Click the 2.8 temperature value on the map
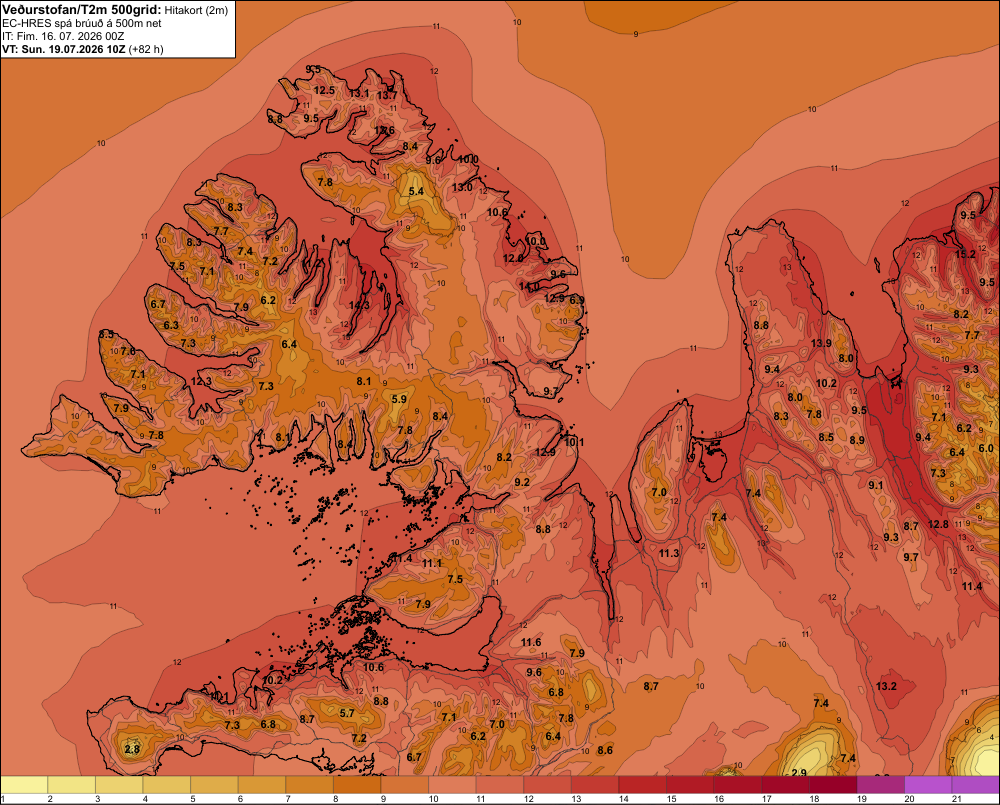Screen dimensions: 1000x805 (132, 749)
